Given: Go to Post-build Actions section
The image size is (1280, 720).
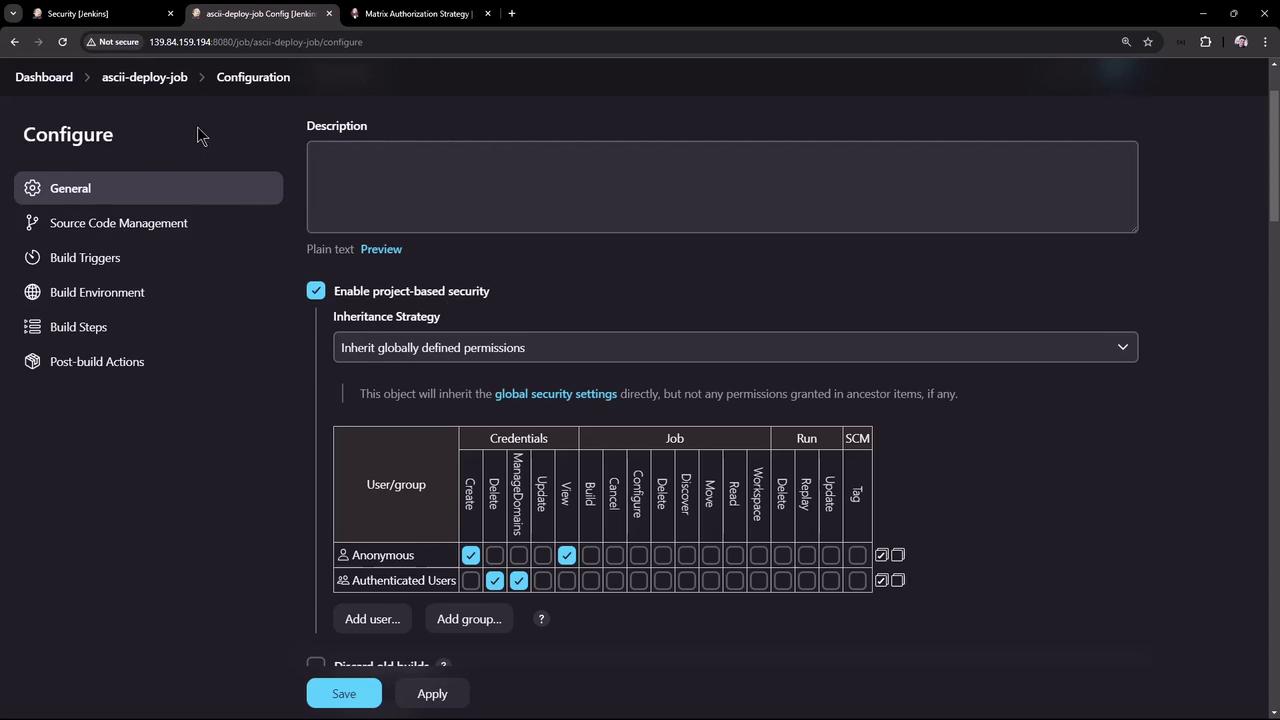Looking at the screenshot, I should [149, 361].
